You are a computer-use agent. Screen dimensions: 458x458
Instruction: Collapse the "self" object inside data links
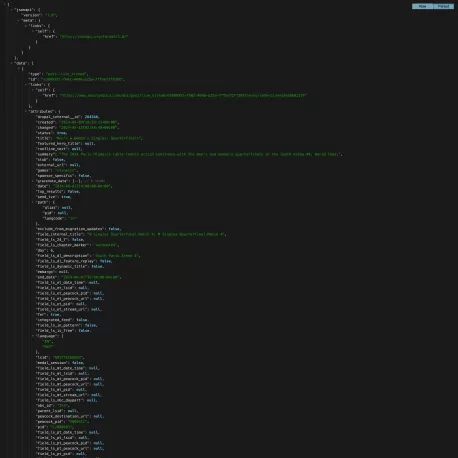pos(33,90)
